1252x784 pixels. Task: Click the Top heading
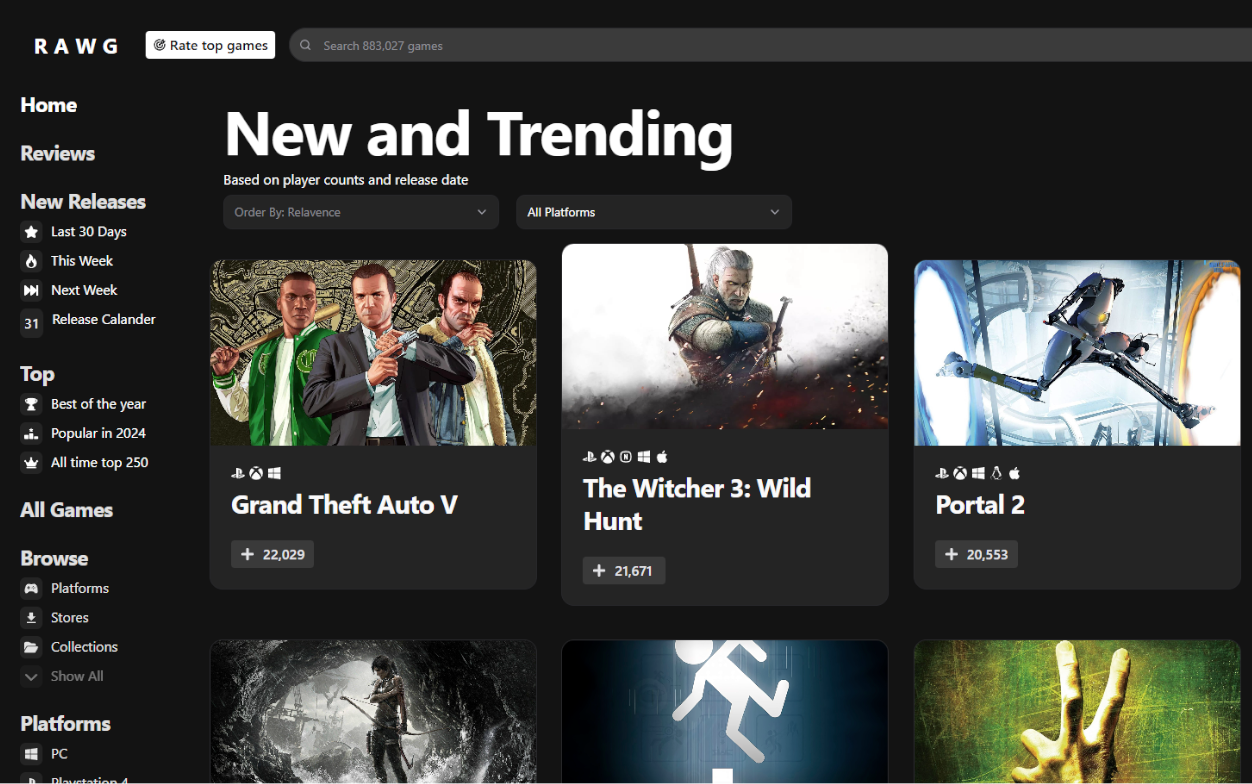[x=37, y=374]
